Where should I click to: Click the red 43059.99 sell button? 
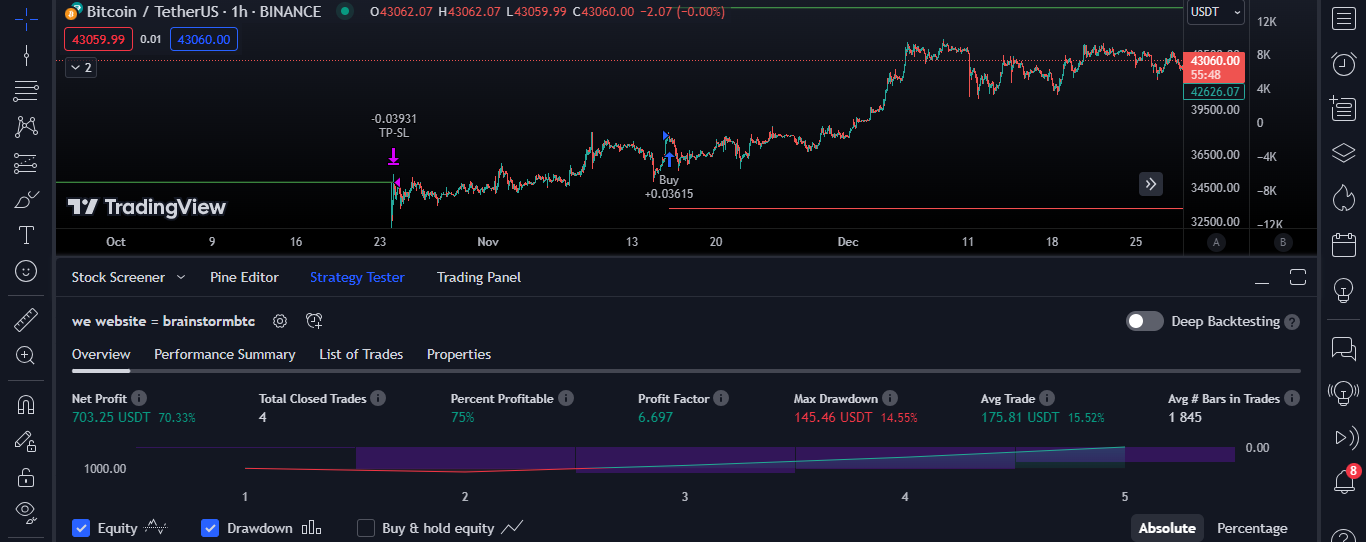coord(98,40)
